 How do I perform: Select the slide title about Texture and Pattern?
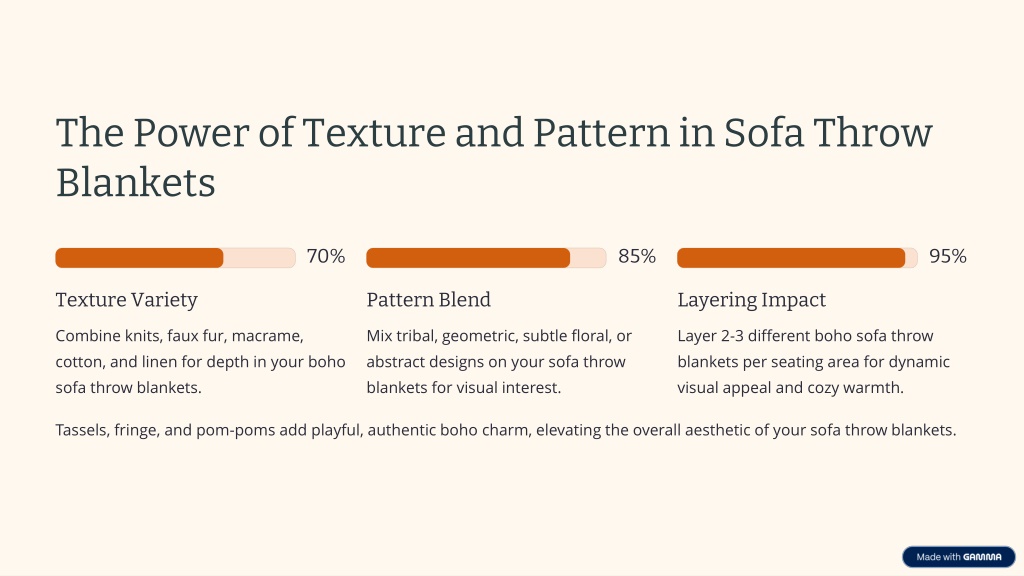pyautogui.click(x=494, y=157)
